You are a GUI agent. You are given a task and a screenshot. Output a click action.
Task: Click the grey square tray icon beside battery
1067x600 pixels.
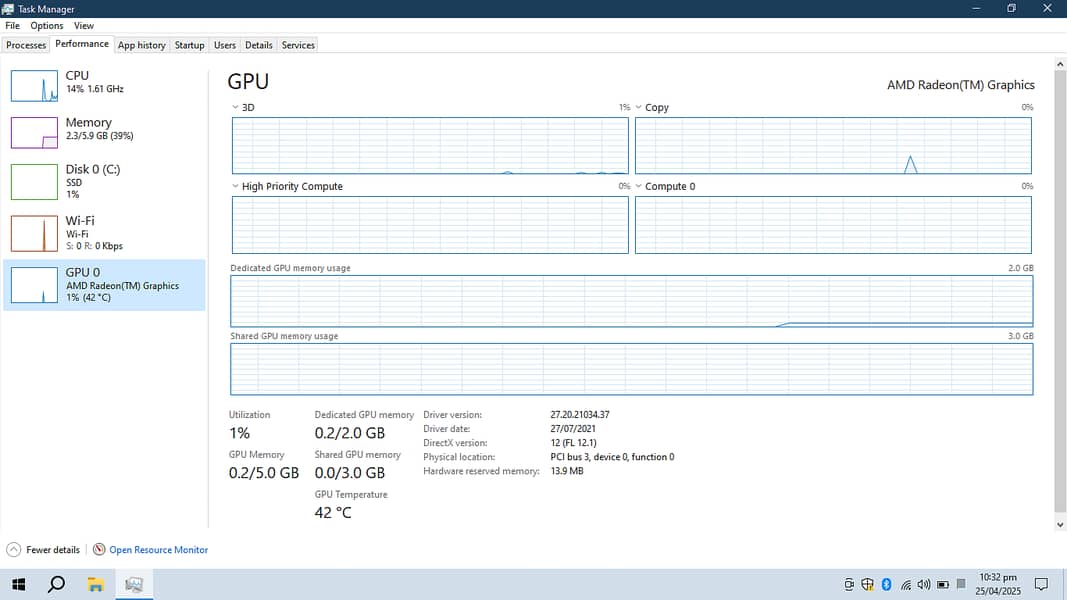pyautogui.click(x=961, y=584)
